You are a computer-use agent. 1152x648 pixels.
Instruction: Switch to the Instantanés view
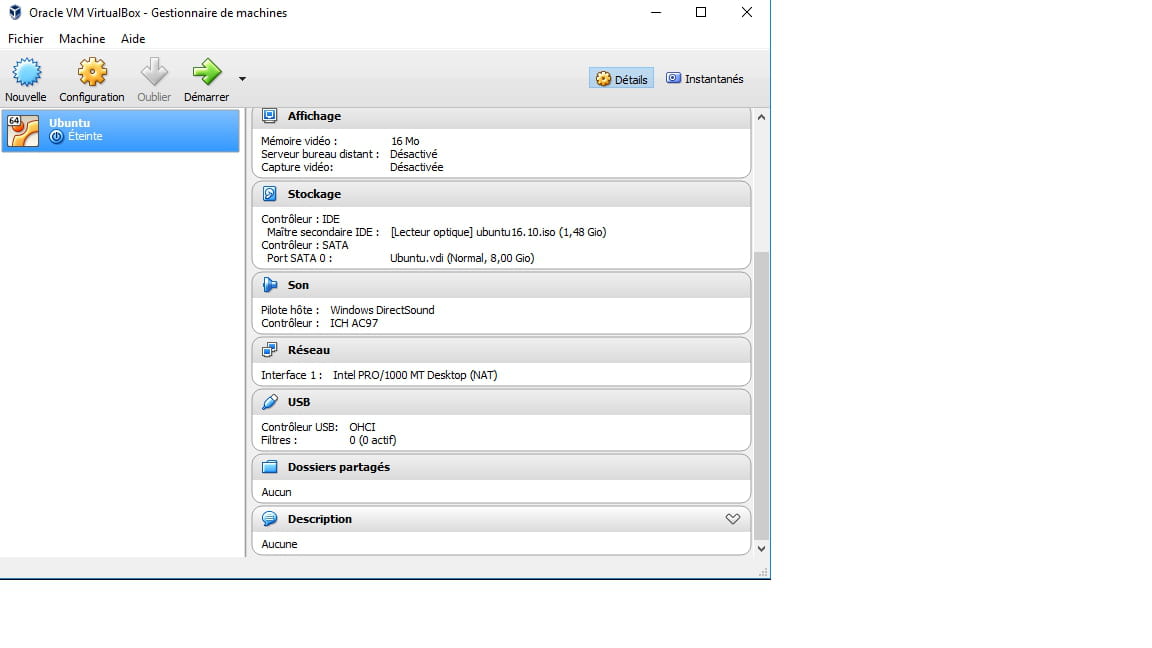point(705,79)
